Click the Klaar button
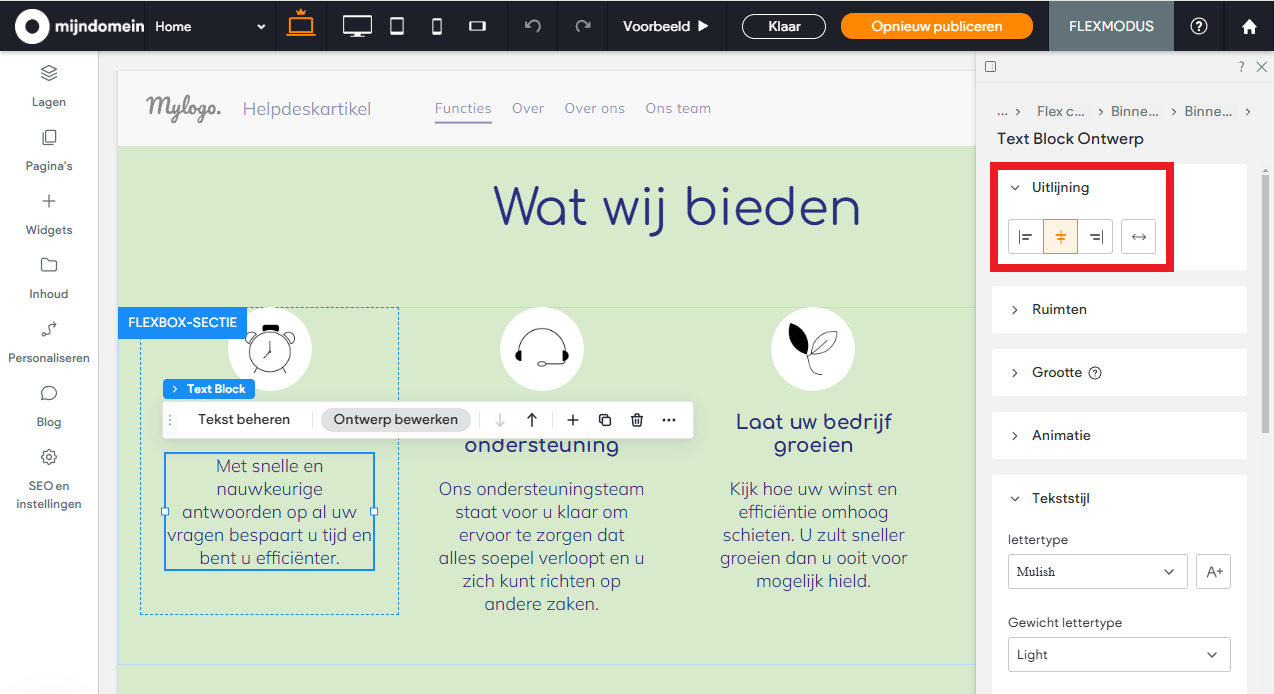 (783, 26)
